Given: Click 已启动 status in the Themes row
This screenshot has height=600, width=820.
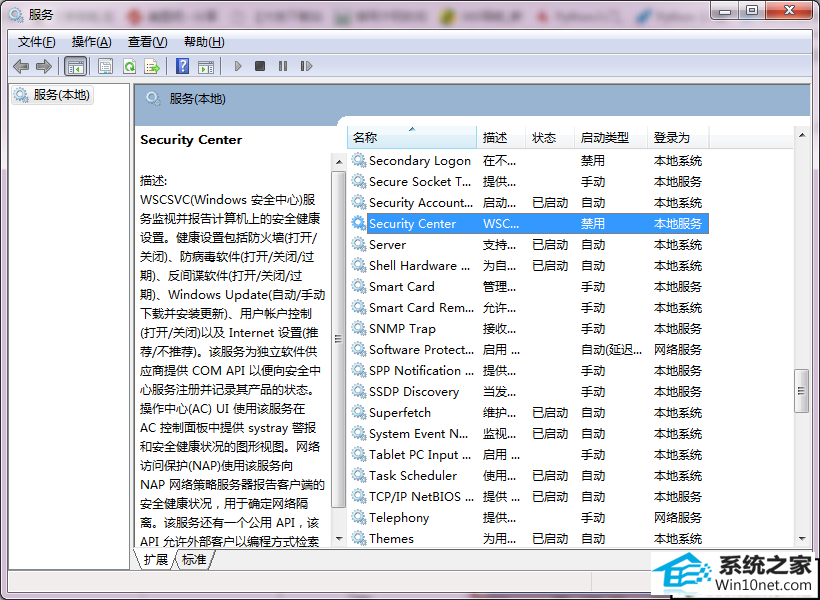Looking at the screenshot, I should [550, 538].
